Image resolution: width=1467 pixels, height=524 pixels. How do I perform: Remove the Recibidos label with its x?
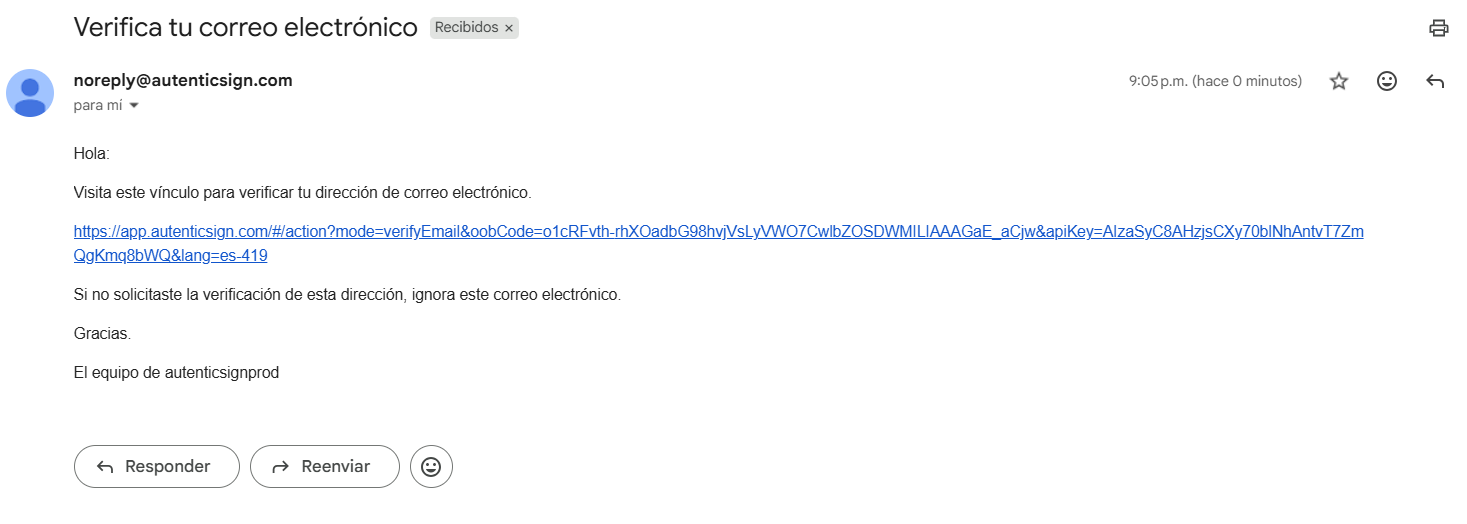click(x=509, y=29)
